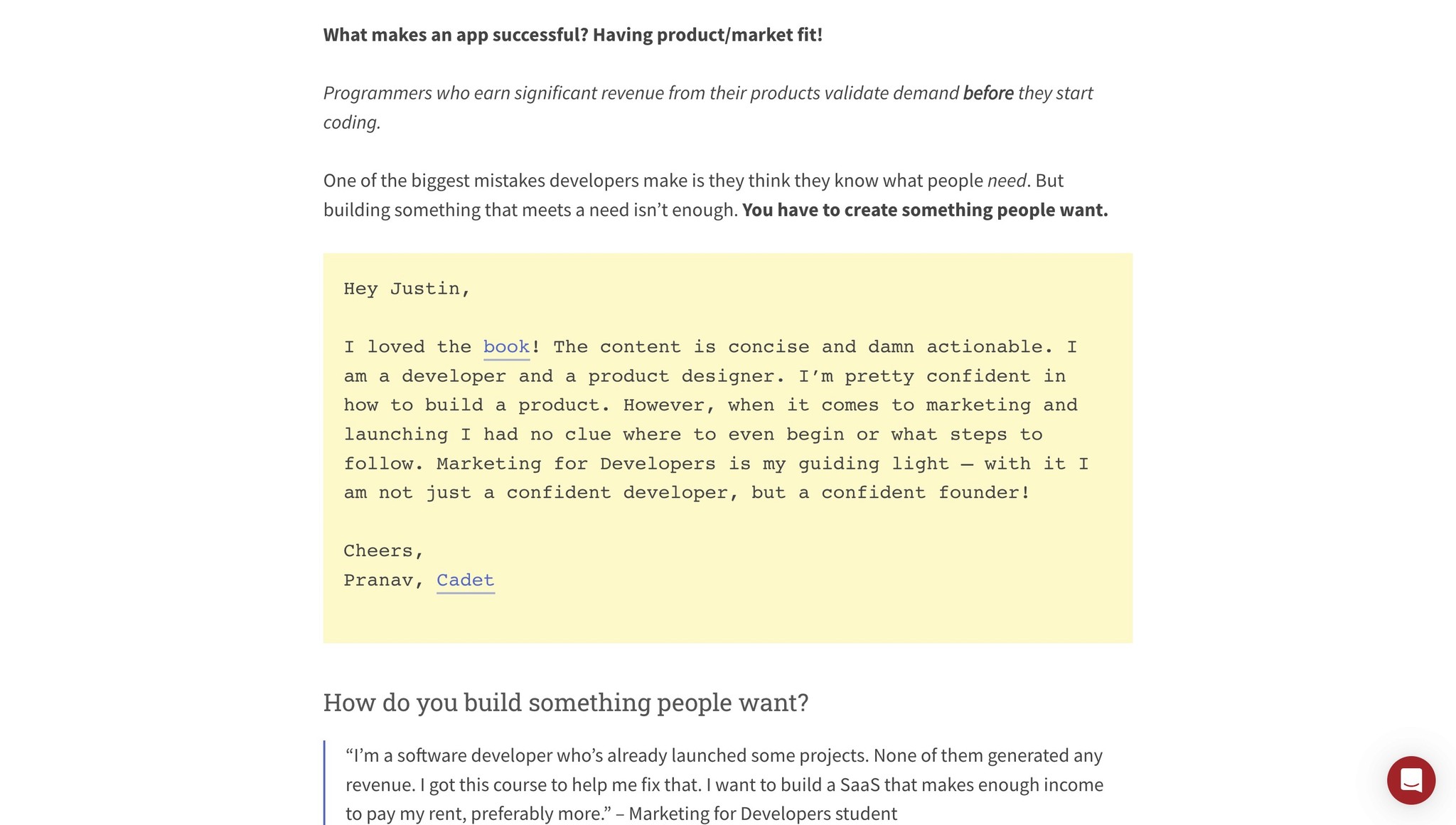Select the yellow testimonial box from Pranav

[728, 447]
